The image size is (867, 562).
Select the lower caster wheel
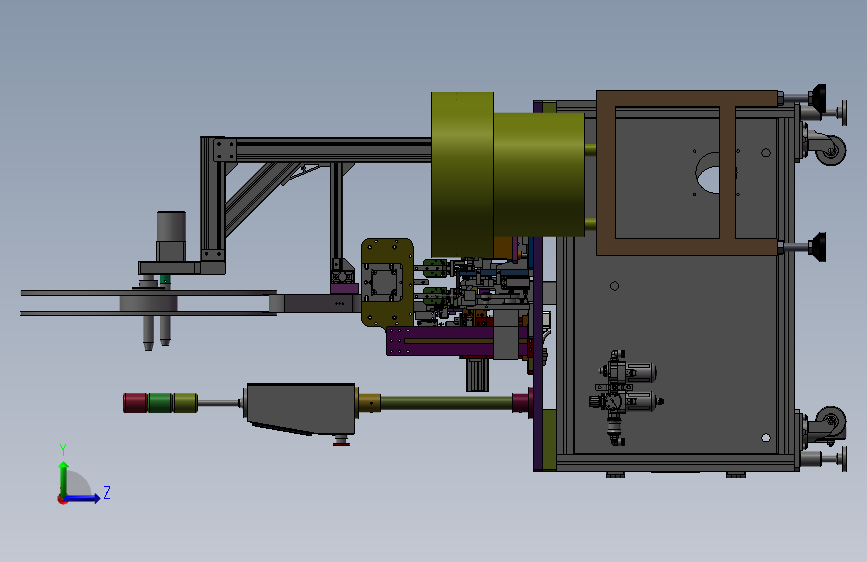(x=830, y=422)
